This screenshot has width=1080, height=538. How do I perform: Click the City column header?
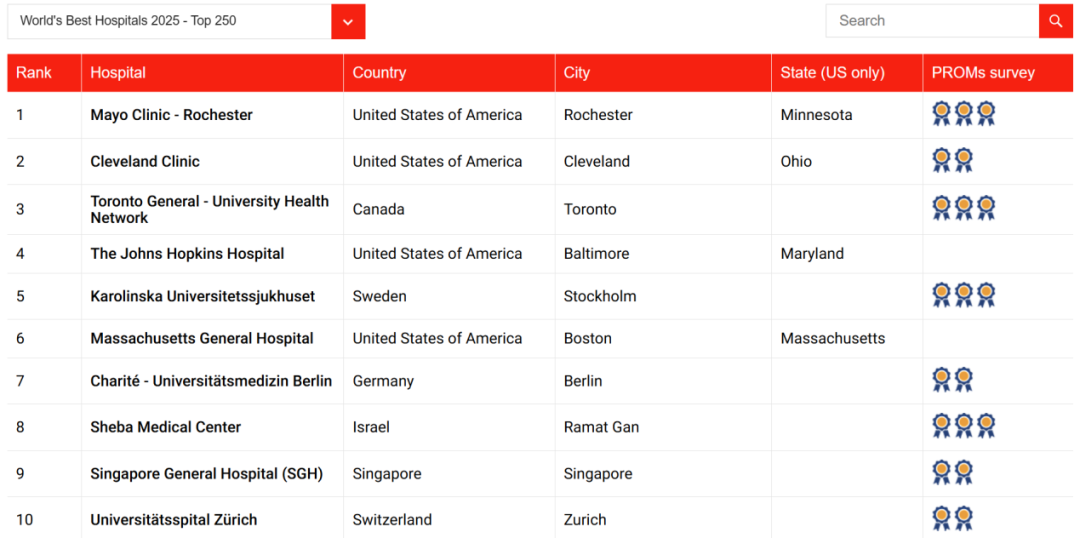tap(577, 73)
